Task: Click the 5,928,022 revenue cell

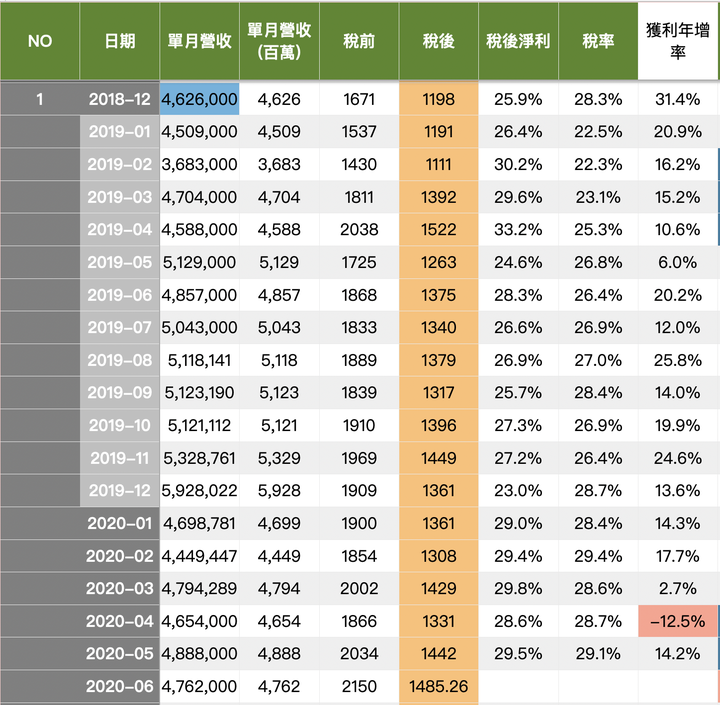Action: click(199, 491)
